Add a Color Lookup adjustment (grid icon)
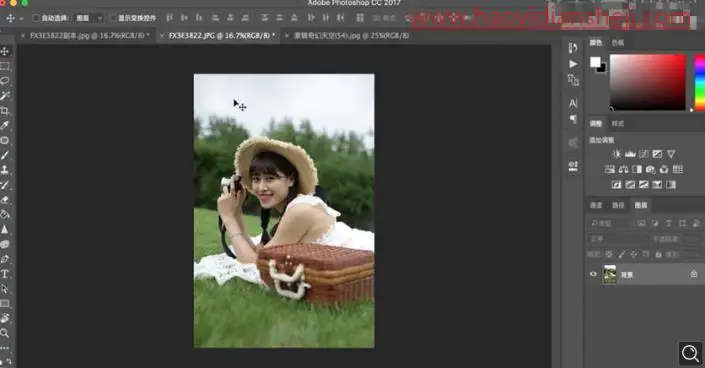The width and height of the screenshot is (705, 368). pyautogui.click(x=678, y=170)
